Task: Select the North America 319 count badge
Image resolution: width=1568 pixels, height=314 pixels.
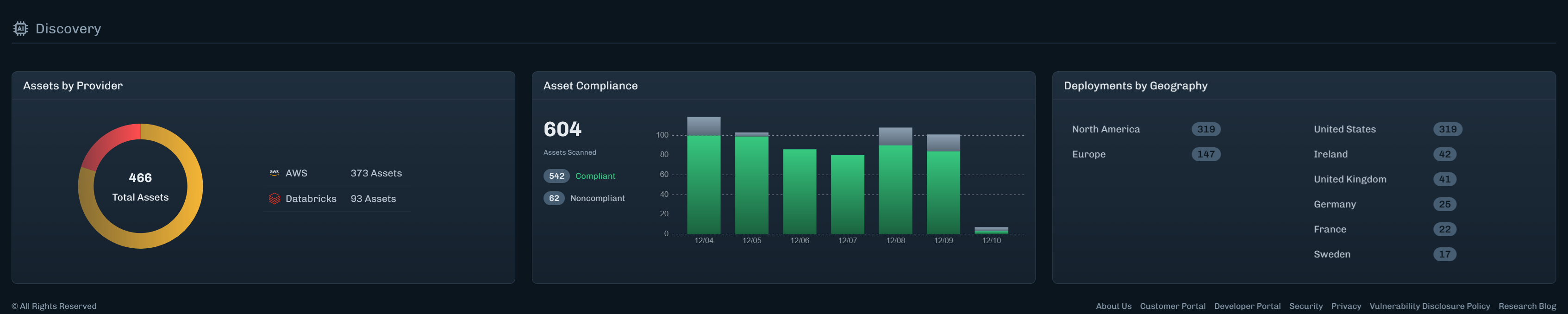Action: tap(1205, 130)
